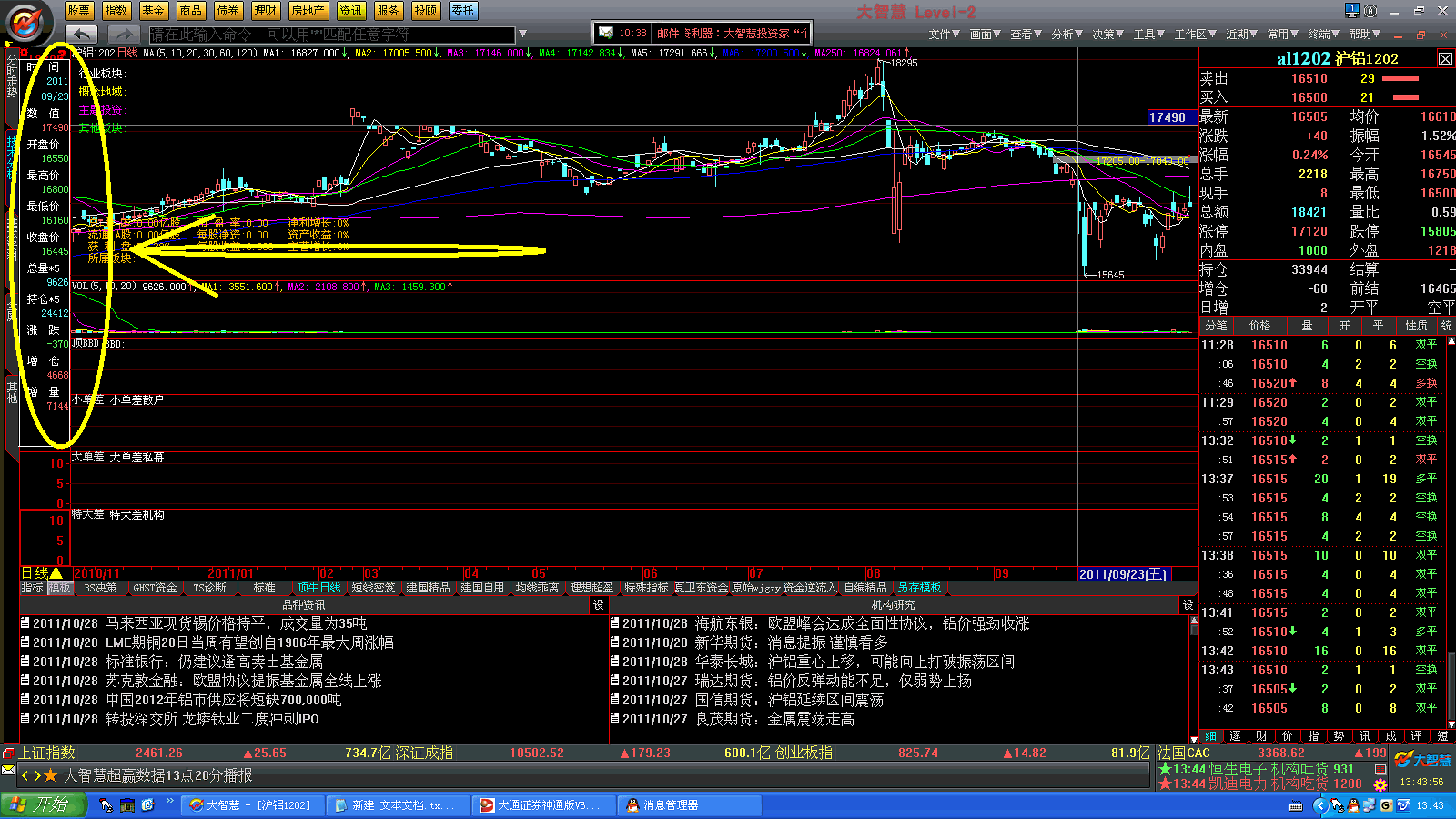Open the mail envelope icon

pos(606,33)
